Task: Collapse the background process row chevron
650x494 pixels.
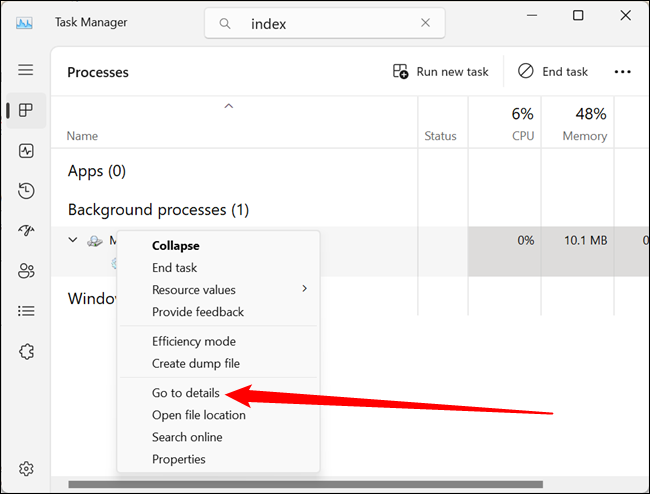Action: tap(73, 240)
